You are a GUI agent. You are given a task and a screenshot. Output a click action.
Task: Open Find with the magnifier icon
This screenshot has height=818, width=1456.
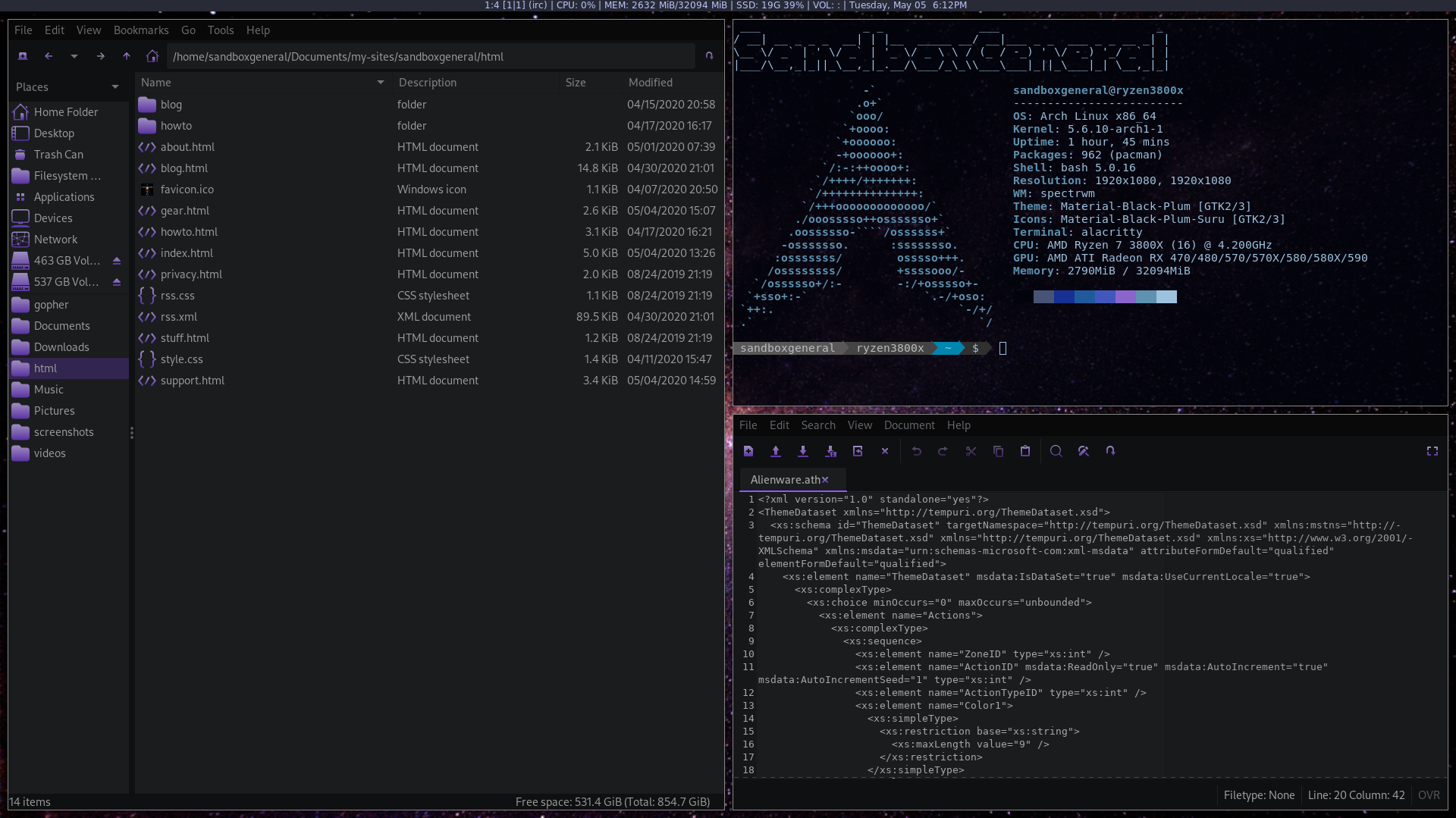pos(1056,451)
